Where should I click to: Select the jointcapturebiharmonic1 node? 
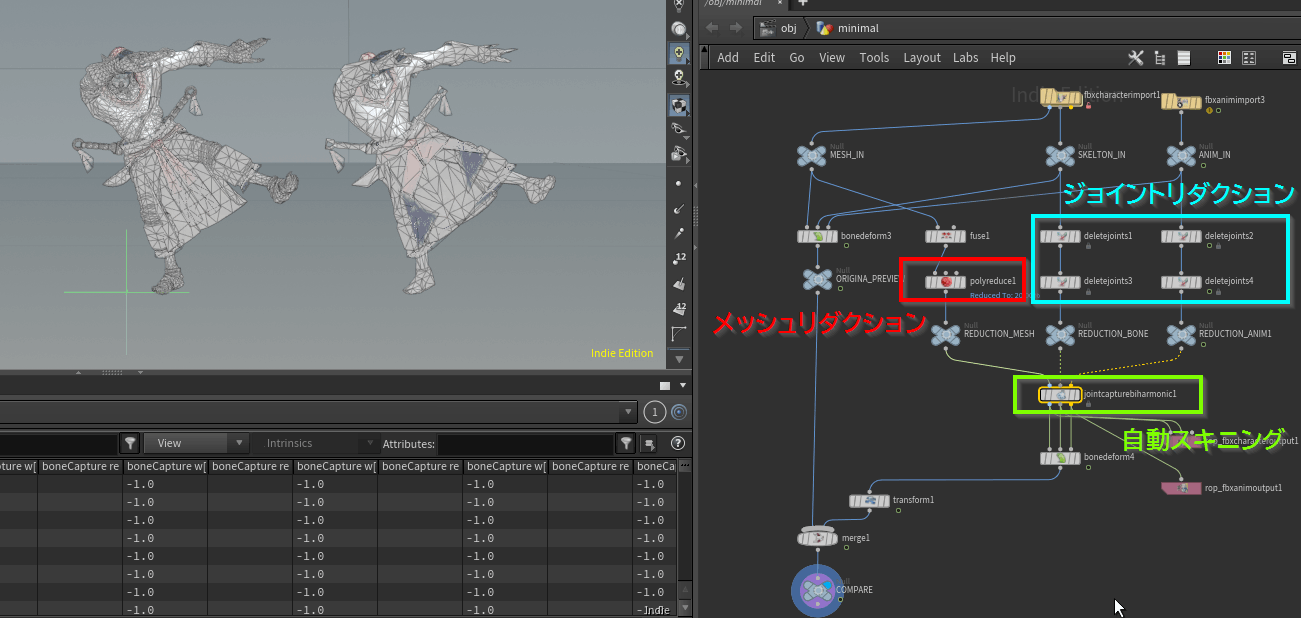click(1060, 395)
